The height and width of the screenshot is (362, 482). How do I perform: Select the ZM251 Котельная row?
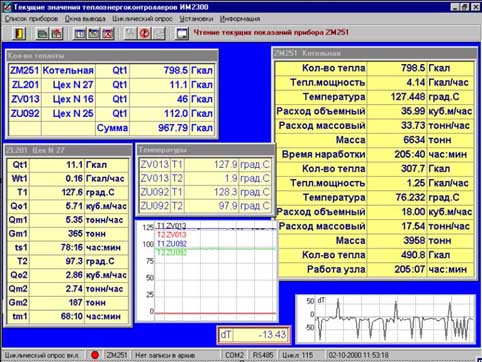point(111,70)
